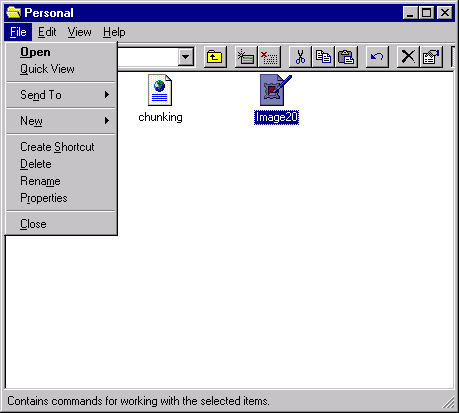The image size is (459, 413).
Task: Click the Up One Level folder icon
Action: (215, 57)
